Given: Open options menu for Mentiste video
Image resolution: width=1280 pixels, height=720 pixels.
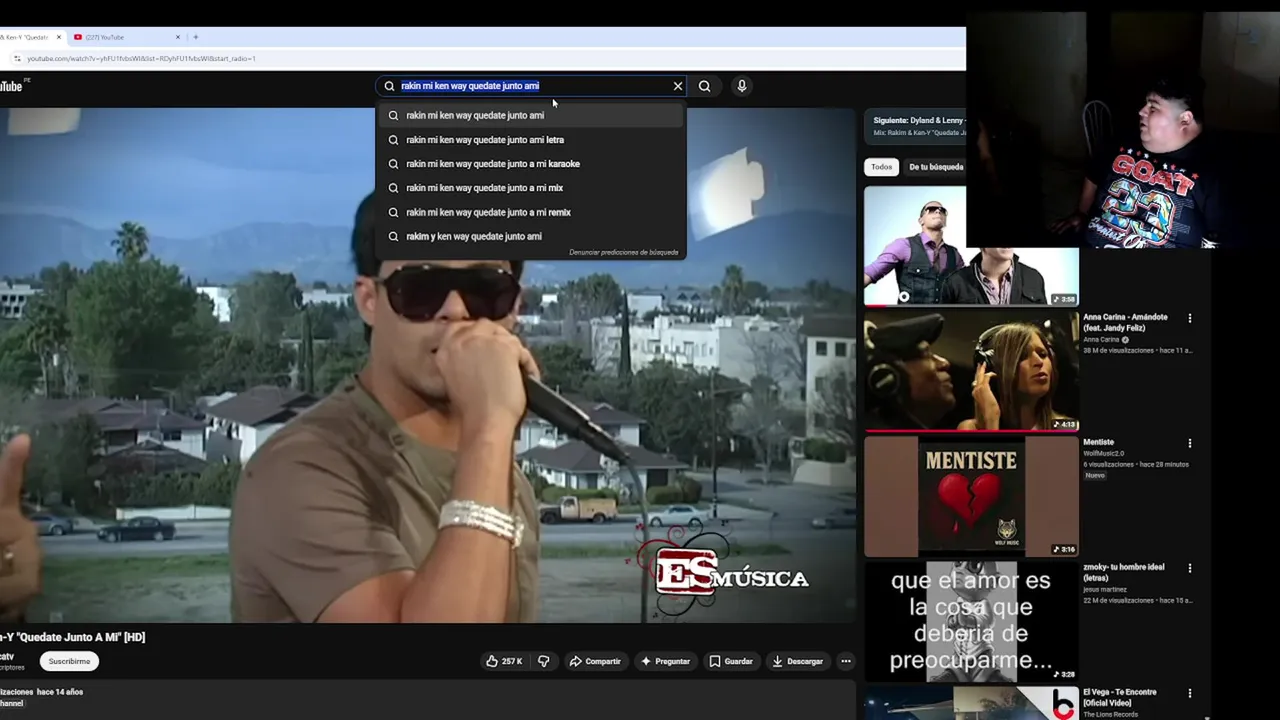Looking at the screenshot, I should click(1189, 443).
